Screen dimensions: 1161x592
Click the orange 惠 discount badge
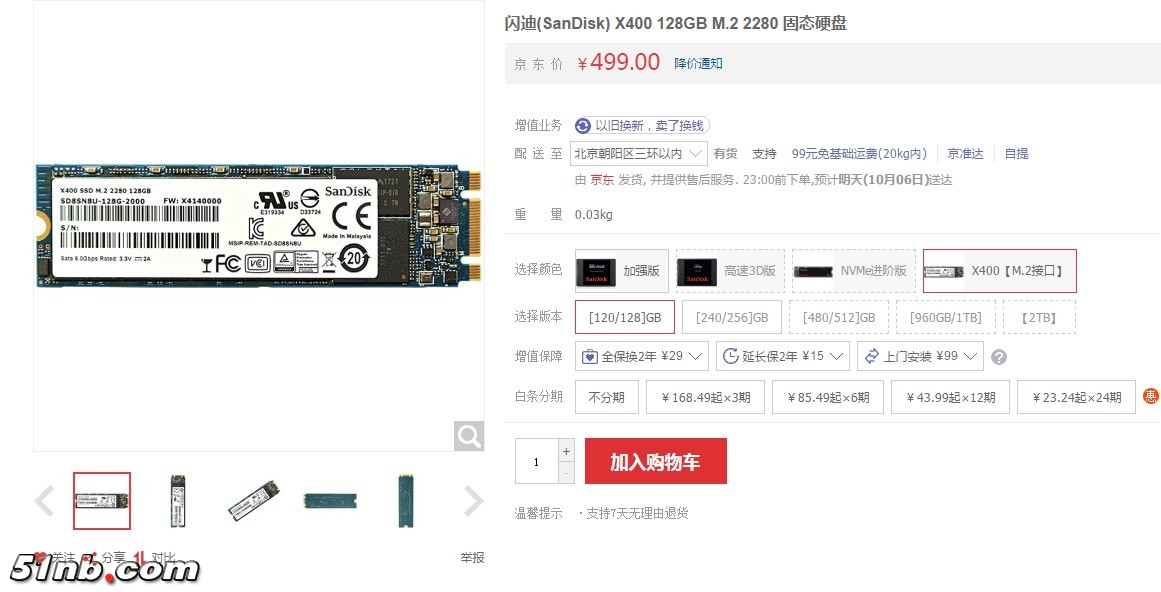pos(1151,396)
